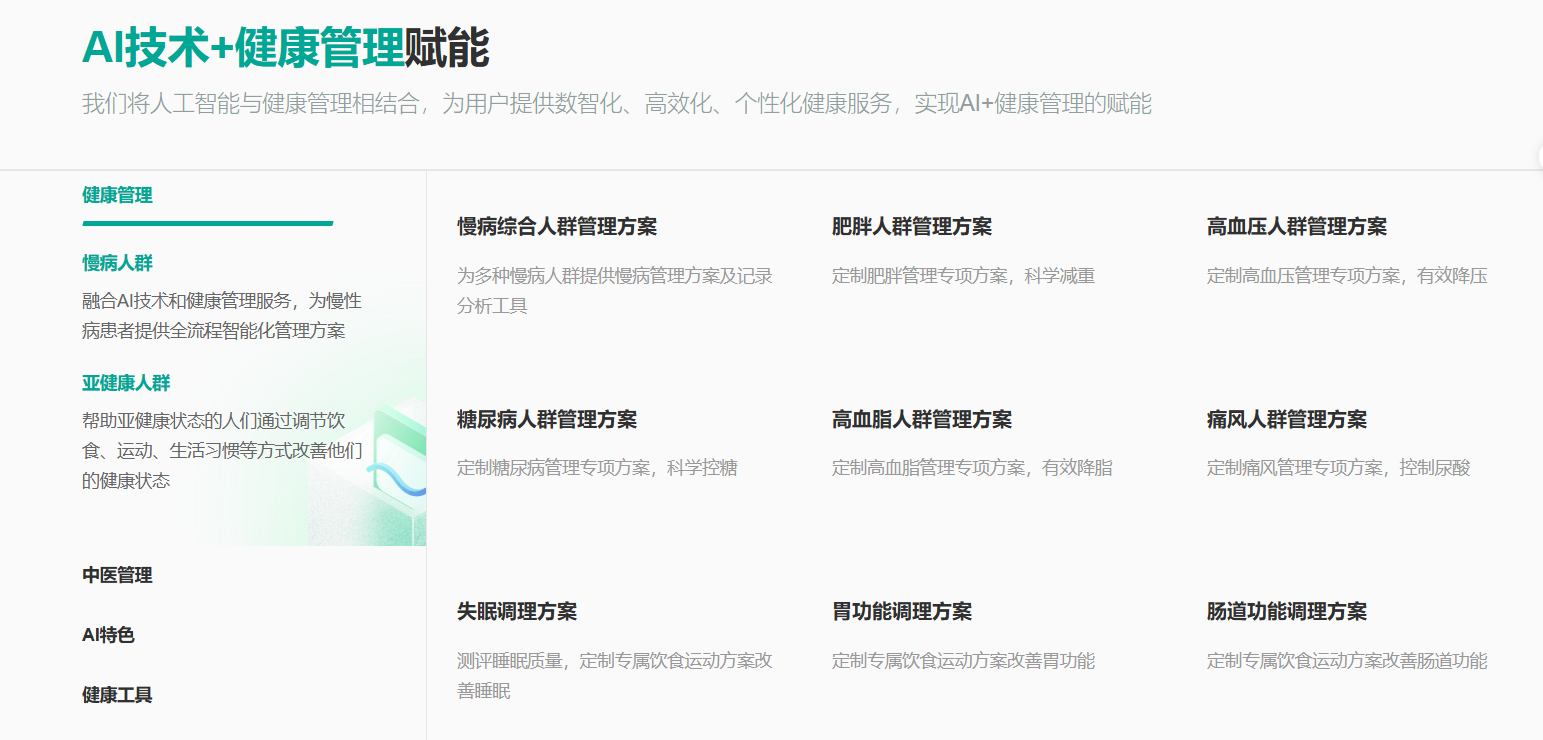
Task: Click the AI技术+健康管理赋能 page heading
Action: click(x=285, y=48)
